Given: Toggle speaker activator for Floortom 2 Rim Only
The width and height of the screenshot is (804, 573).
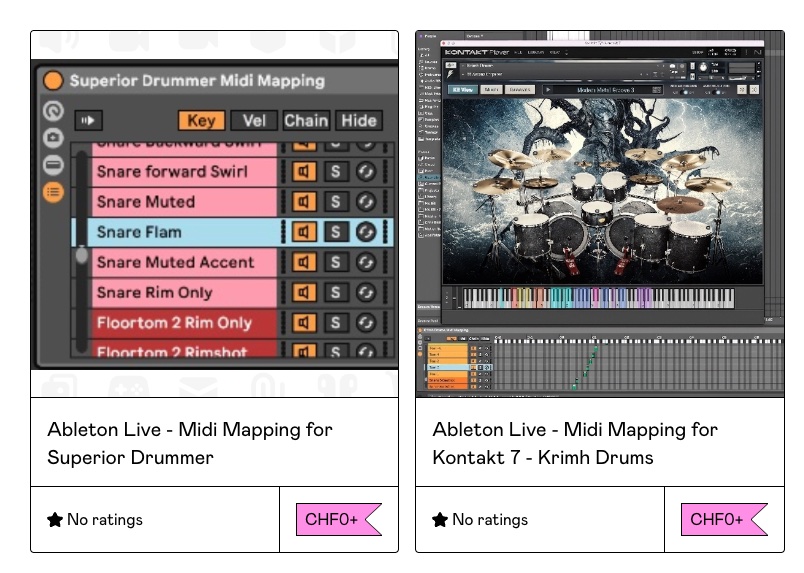Looking at the screenshot, I should pyautogui.click(x=304, y=323).
